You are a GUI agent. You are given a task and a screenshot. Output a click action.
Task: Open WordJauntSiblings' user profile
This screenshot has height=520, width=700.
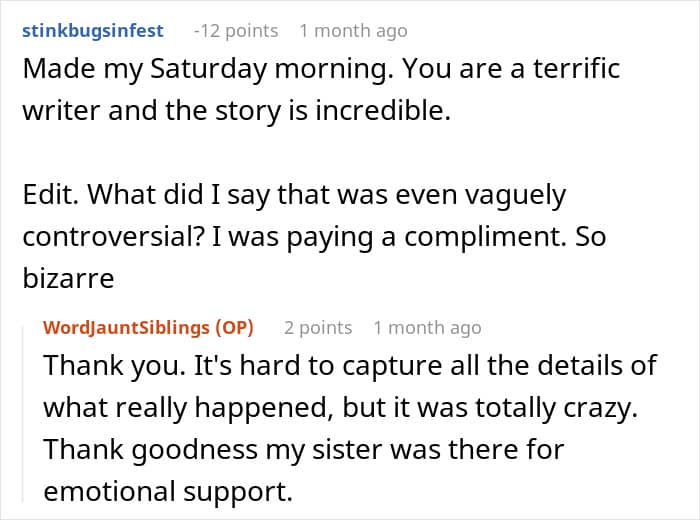tap(123, 327)
